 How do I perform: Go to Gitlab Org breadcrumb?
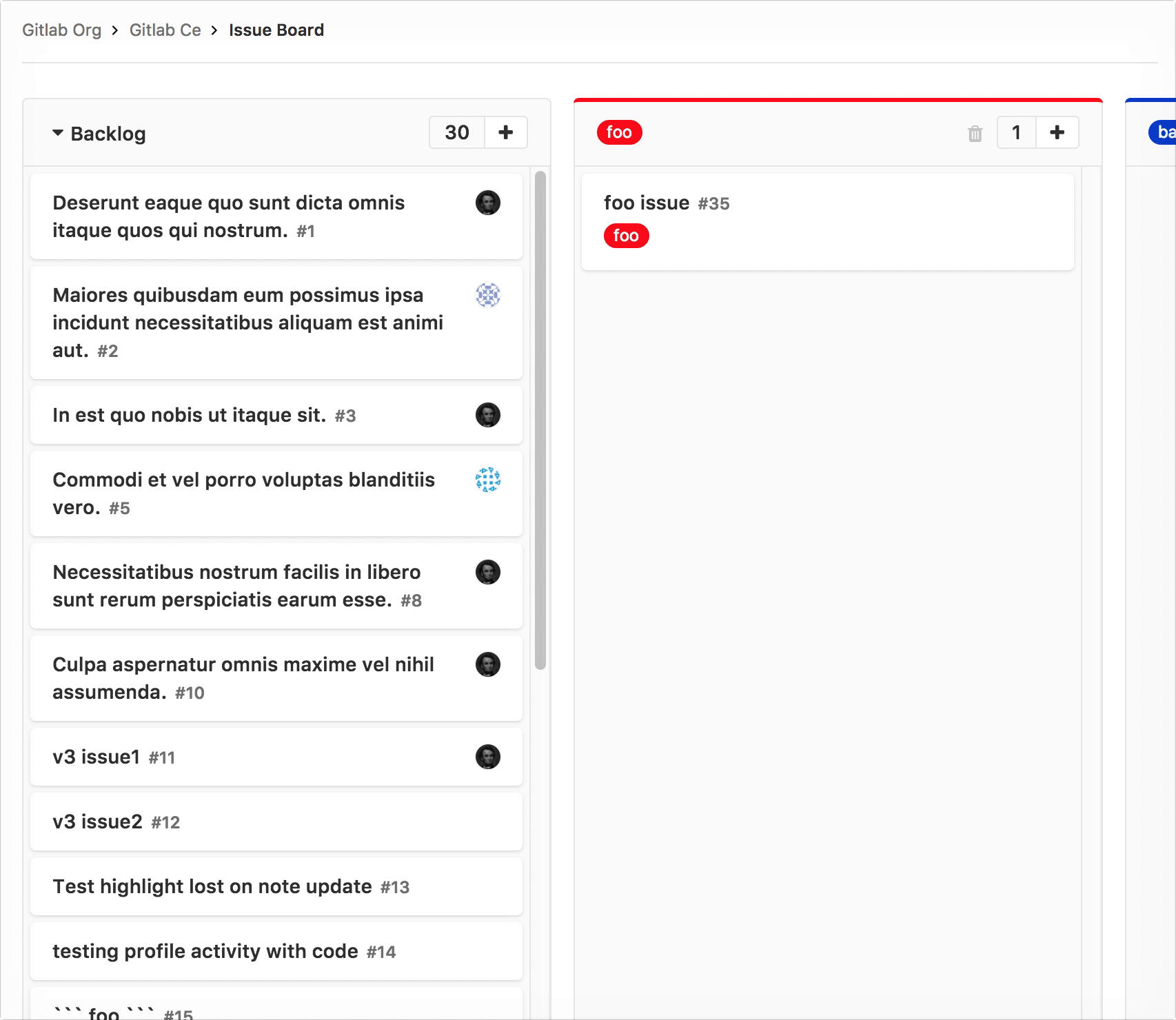(61, 30)
